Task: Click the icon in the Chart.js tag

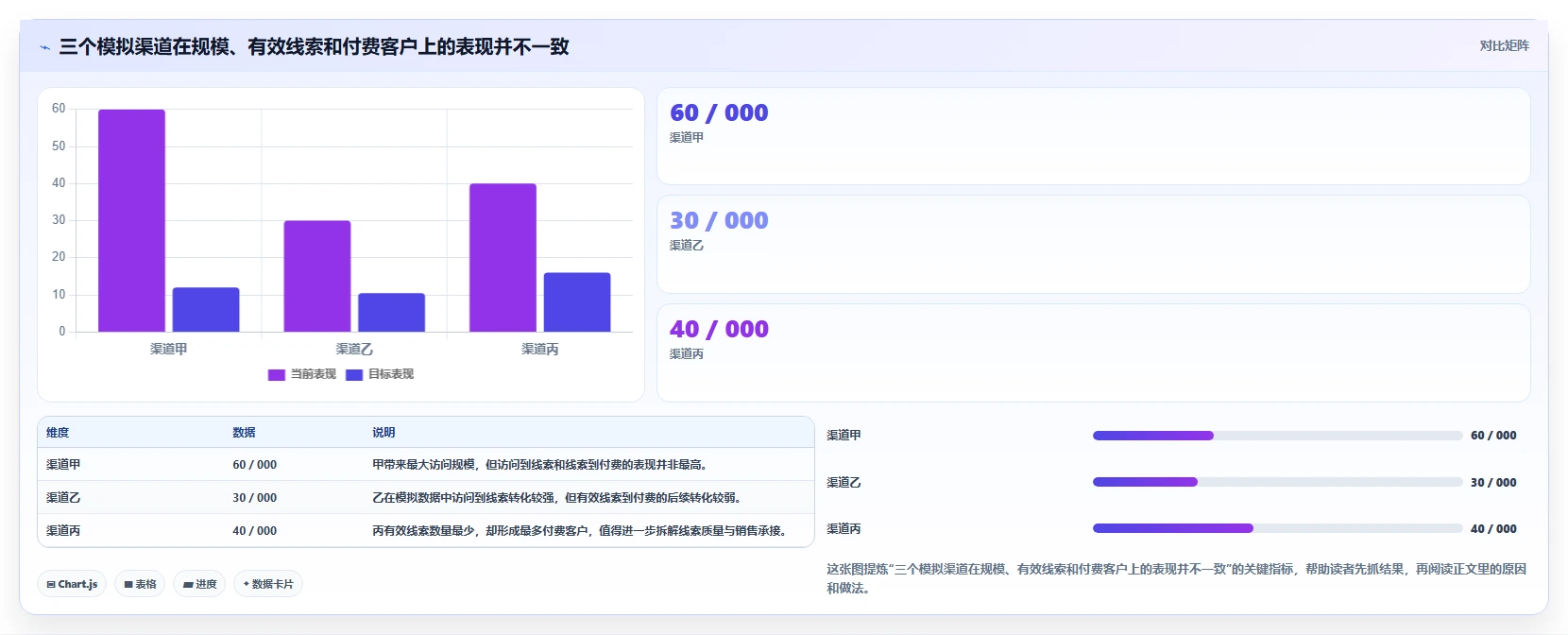Action: 51,585
